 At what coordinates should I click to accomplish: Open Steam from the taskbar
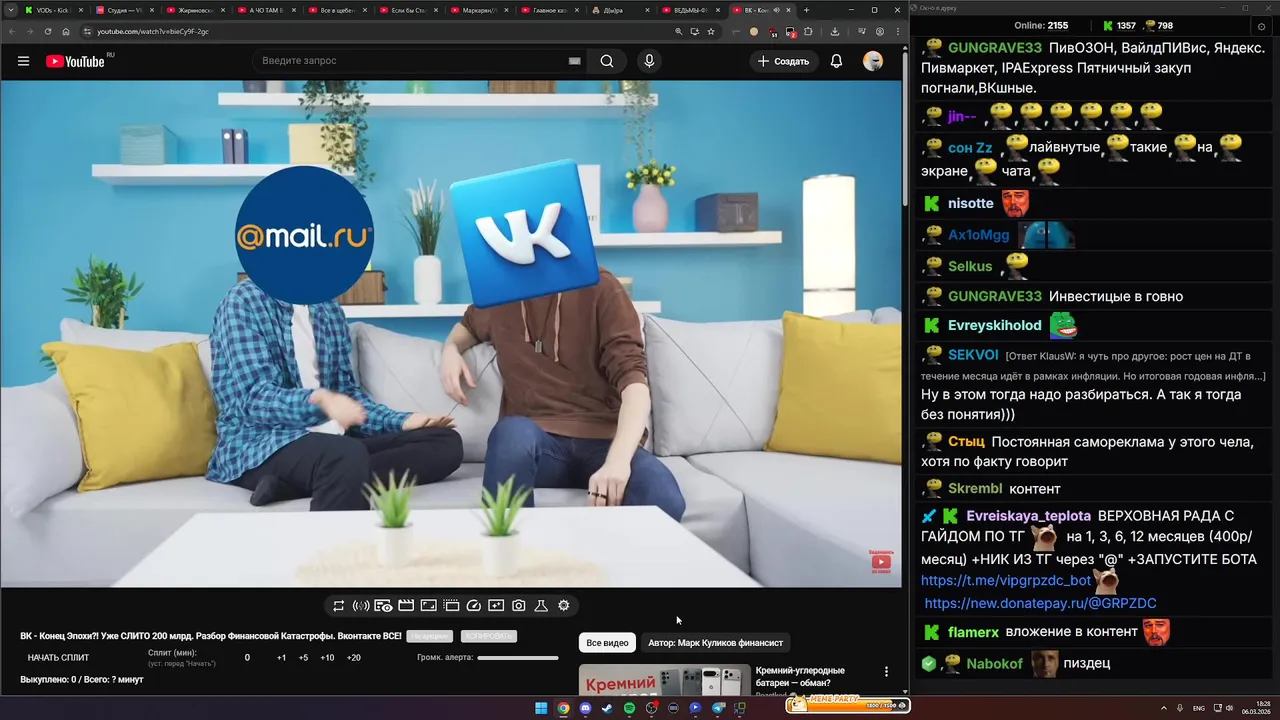[x=607, y=708]
